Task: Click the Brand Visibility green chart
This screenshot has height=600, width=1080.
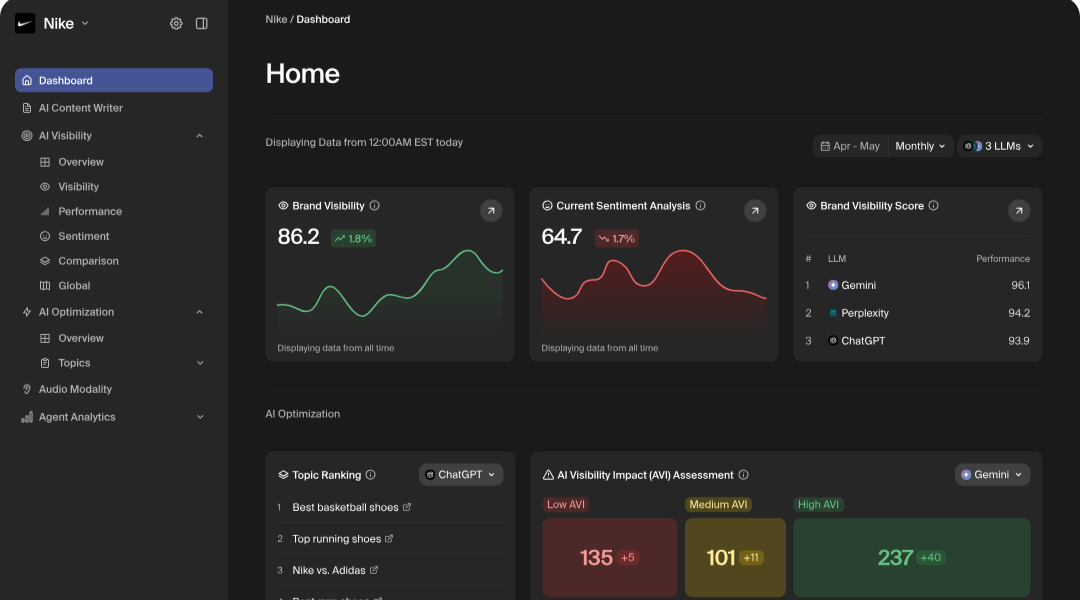Action: [x=390, y=293]
